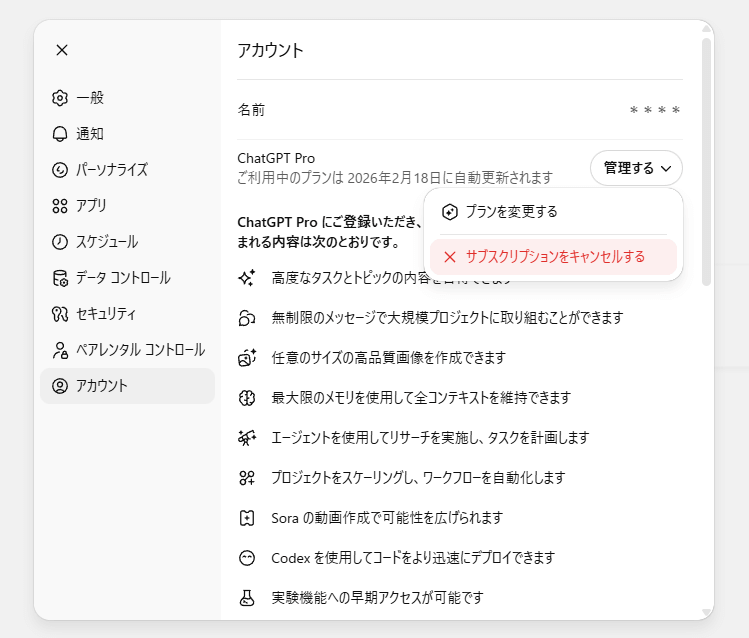This screenshot has width=749, height=638.
Task: Click the データ コントロール database icon
Action: [60, 278]
